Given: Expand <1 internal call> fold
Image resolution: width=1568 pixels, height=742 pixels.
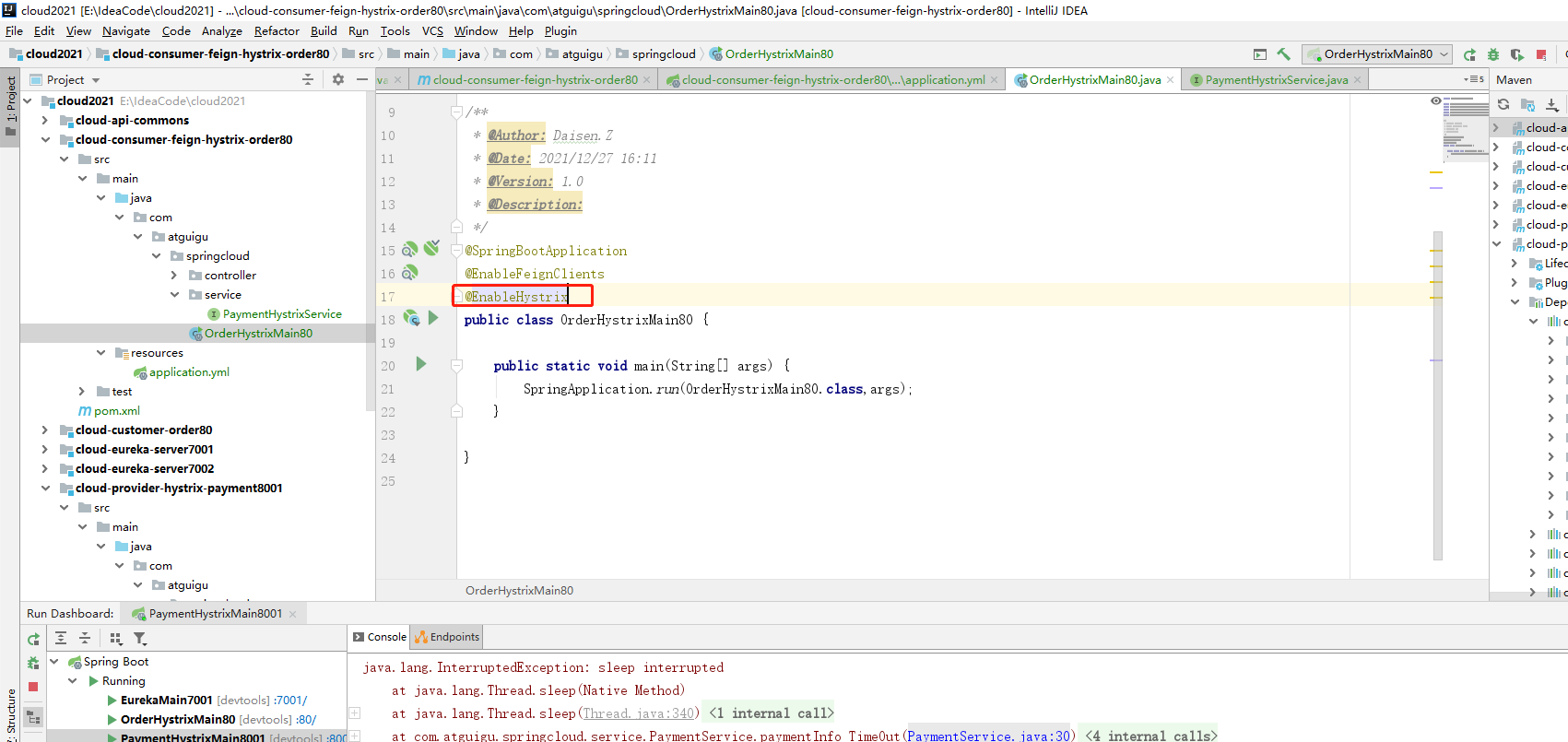Looking at the screenshot, I should click(x=771, y=713).
